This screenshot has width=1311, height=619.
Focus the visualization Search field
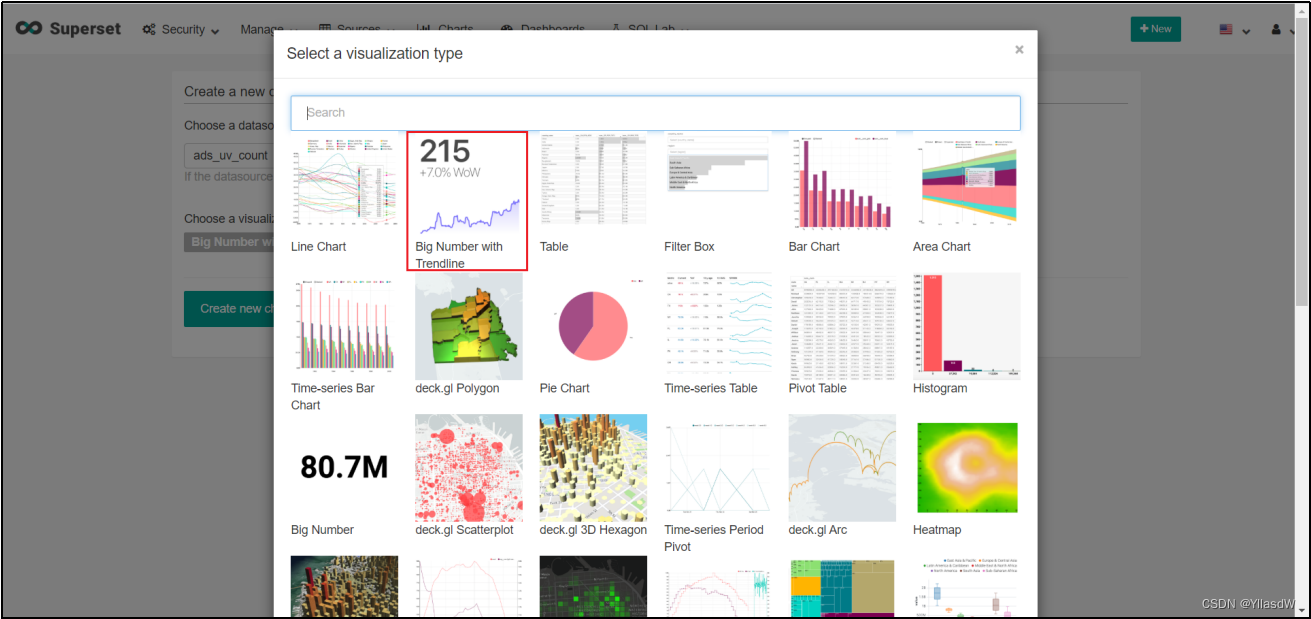(655, 113)
